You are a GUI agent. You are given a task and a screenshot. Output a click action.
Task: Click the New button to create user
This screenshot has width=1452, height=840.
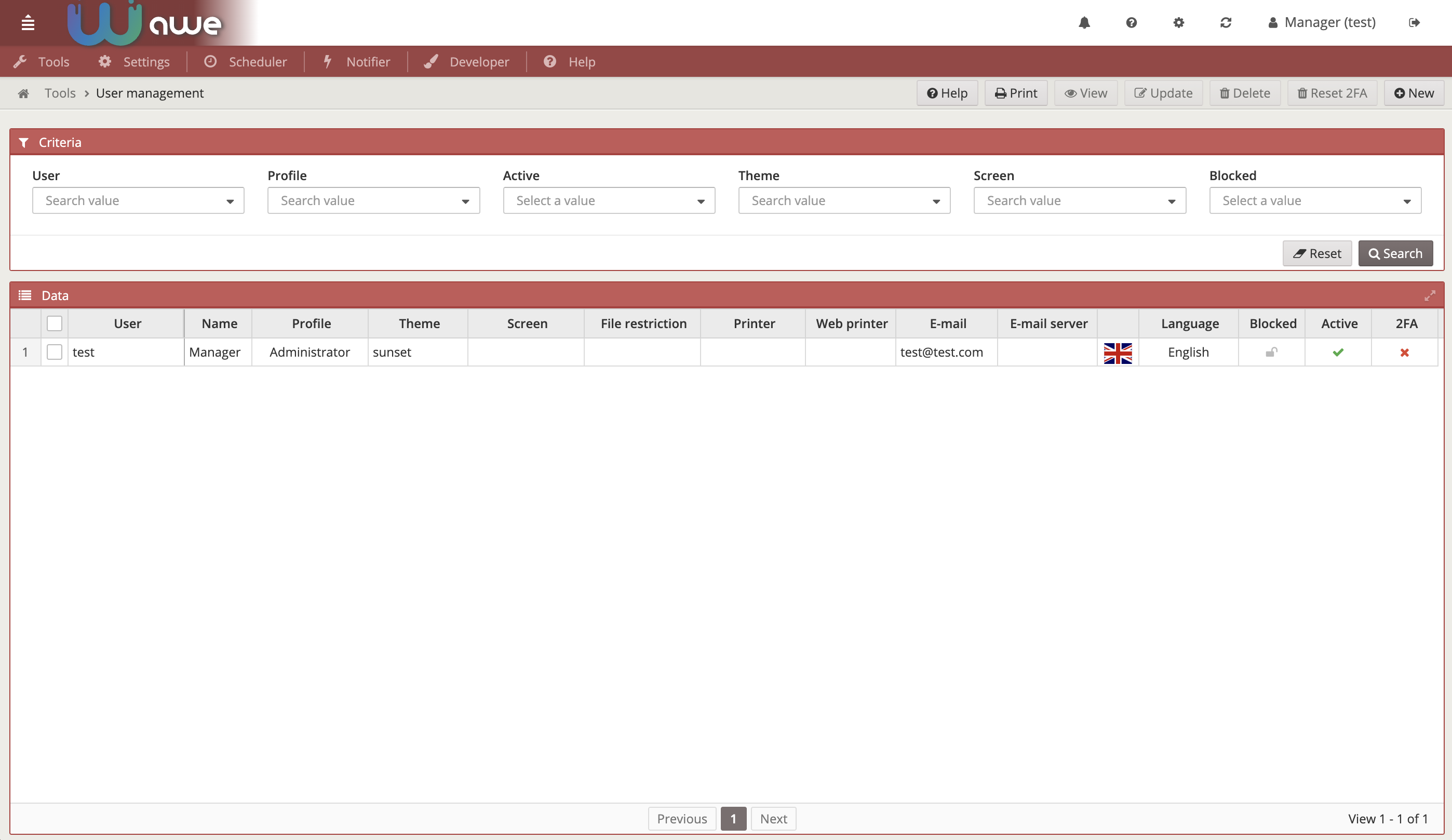tap(1413, 93)
